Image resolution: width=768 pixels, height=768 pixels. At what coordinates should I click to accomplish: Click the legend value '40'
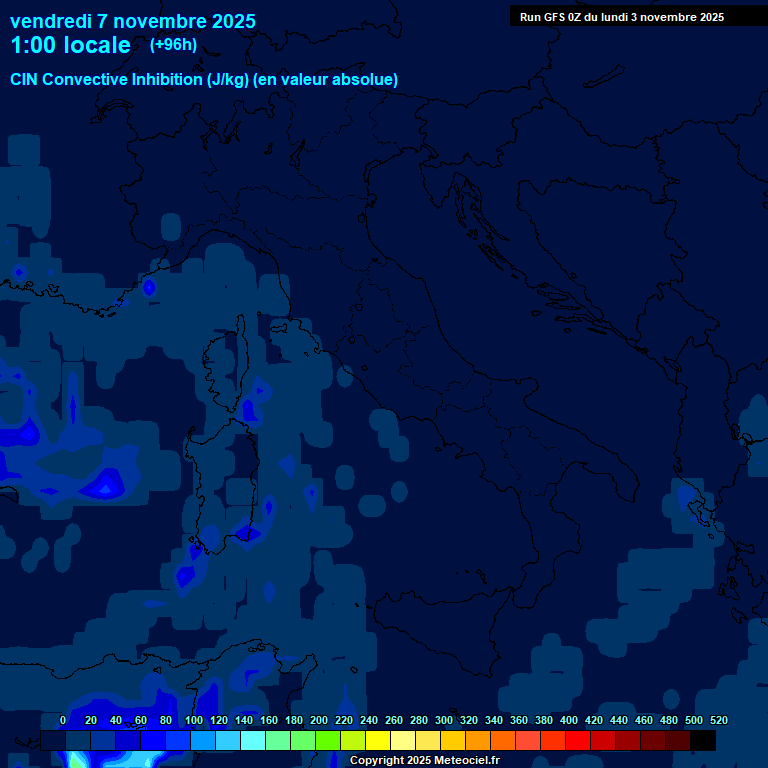pos(116,720)
